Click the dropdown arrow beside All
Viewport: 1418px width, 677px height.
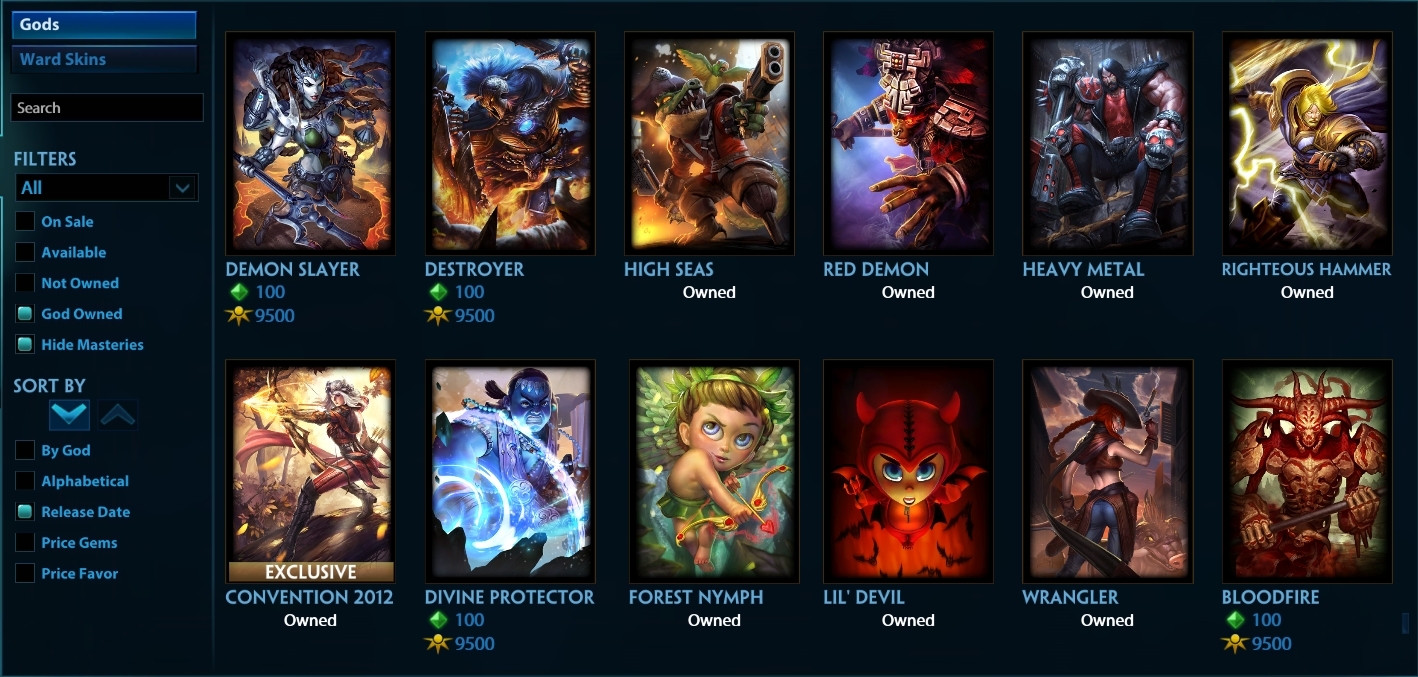click(x=183, y=188)
